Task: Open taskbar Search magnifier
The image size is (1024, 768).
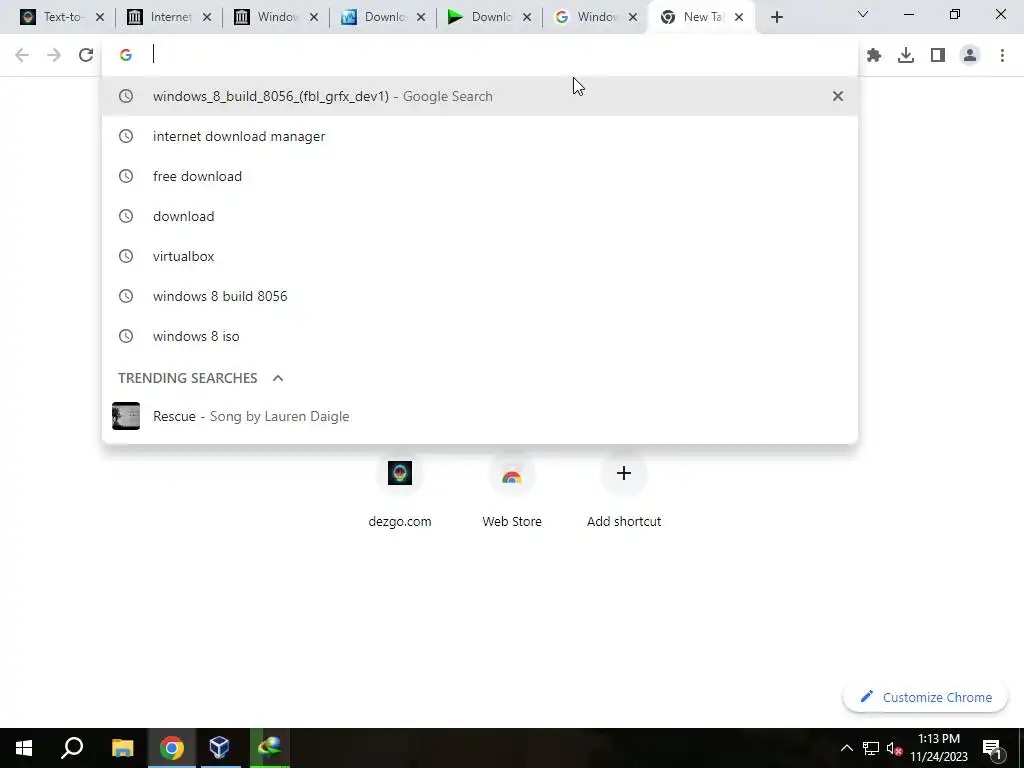Action: (72, 748)
